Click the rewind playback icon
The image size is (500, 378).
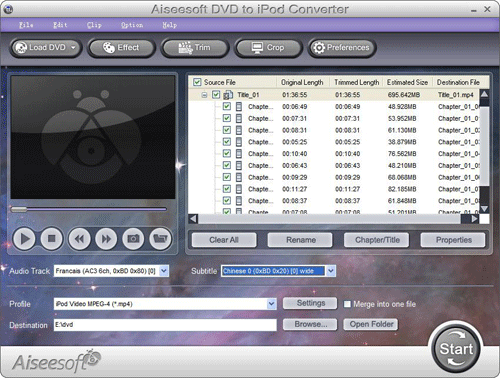tap(79, 239)
